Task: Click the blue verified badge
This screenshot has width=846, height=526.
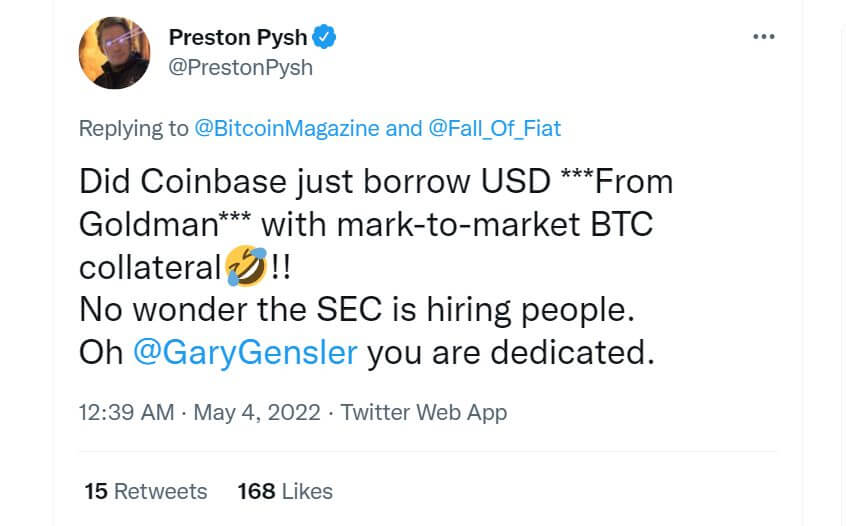Action: (324, 37)
